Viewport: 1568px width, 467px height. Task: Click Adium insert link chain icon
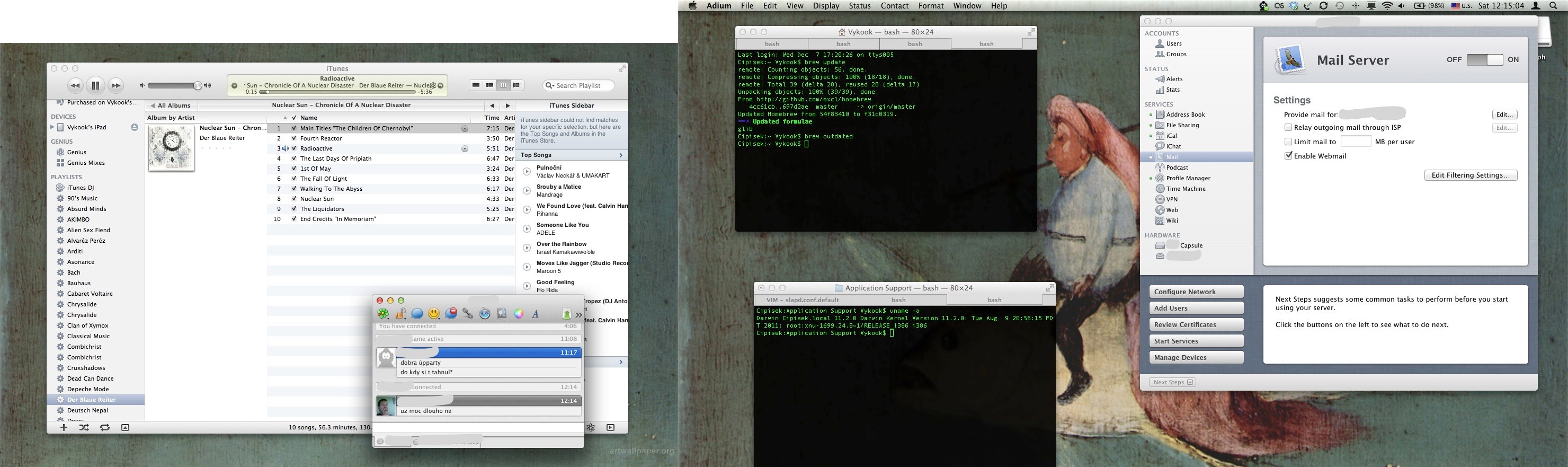[x=467, y=314]
